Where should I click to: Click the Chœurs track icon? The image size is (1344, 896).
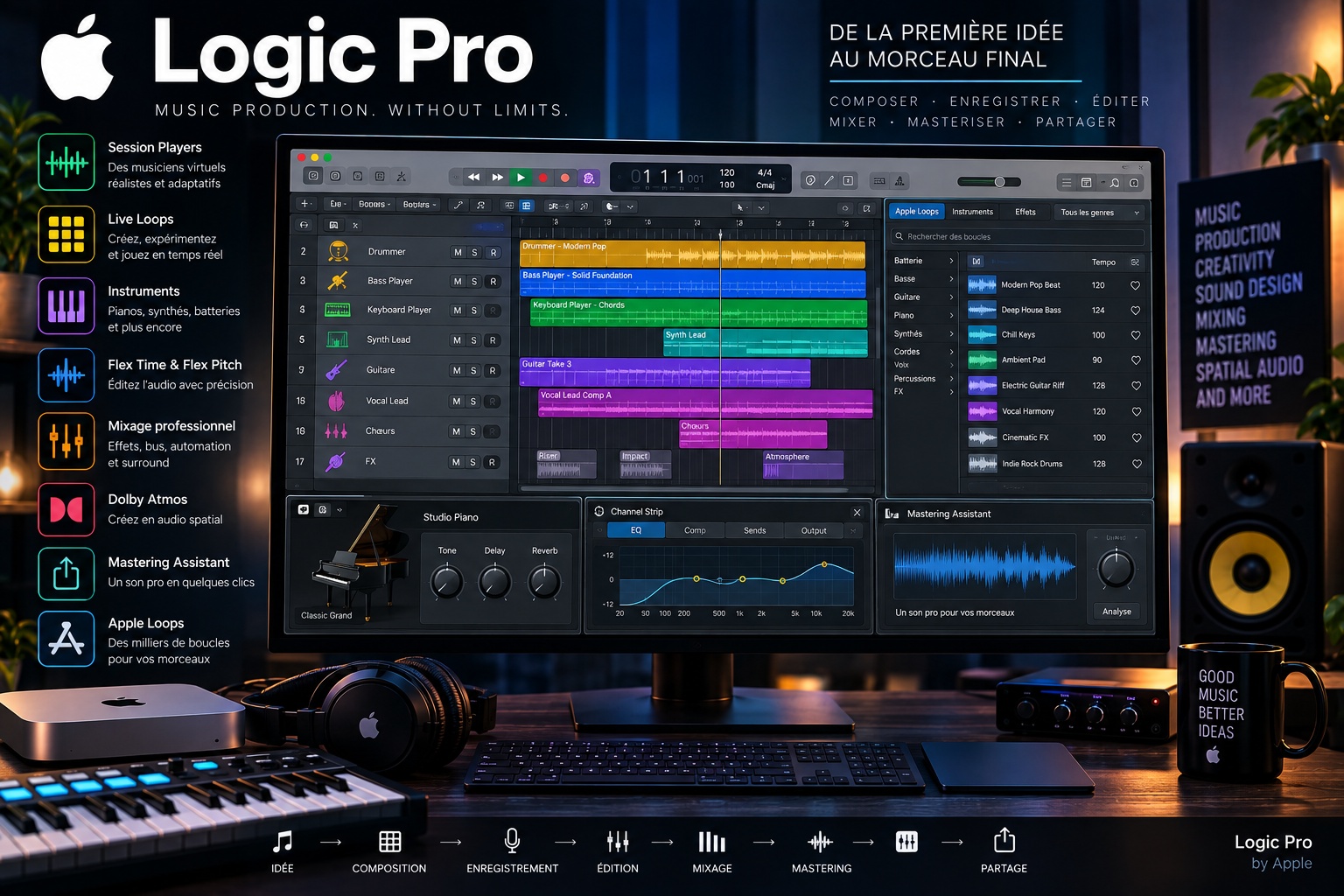[336, 431]
